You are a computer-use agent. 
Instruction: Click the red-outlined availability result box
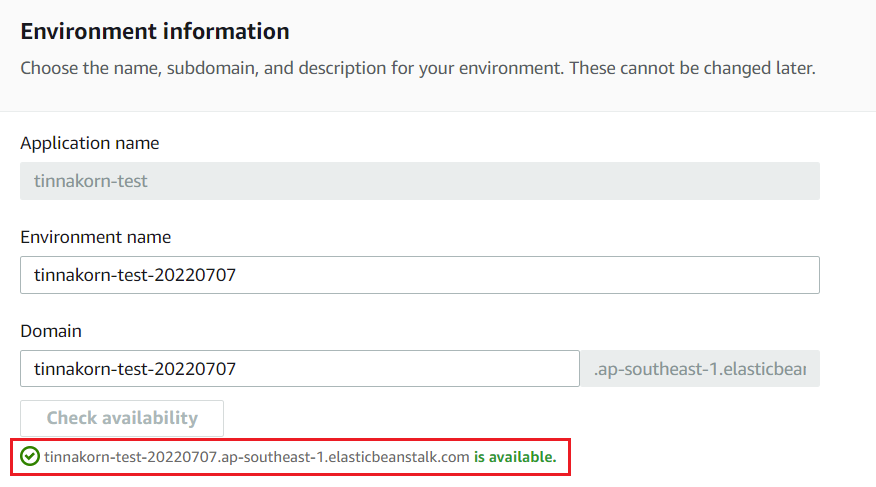291,457
